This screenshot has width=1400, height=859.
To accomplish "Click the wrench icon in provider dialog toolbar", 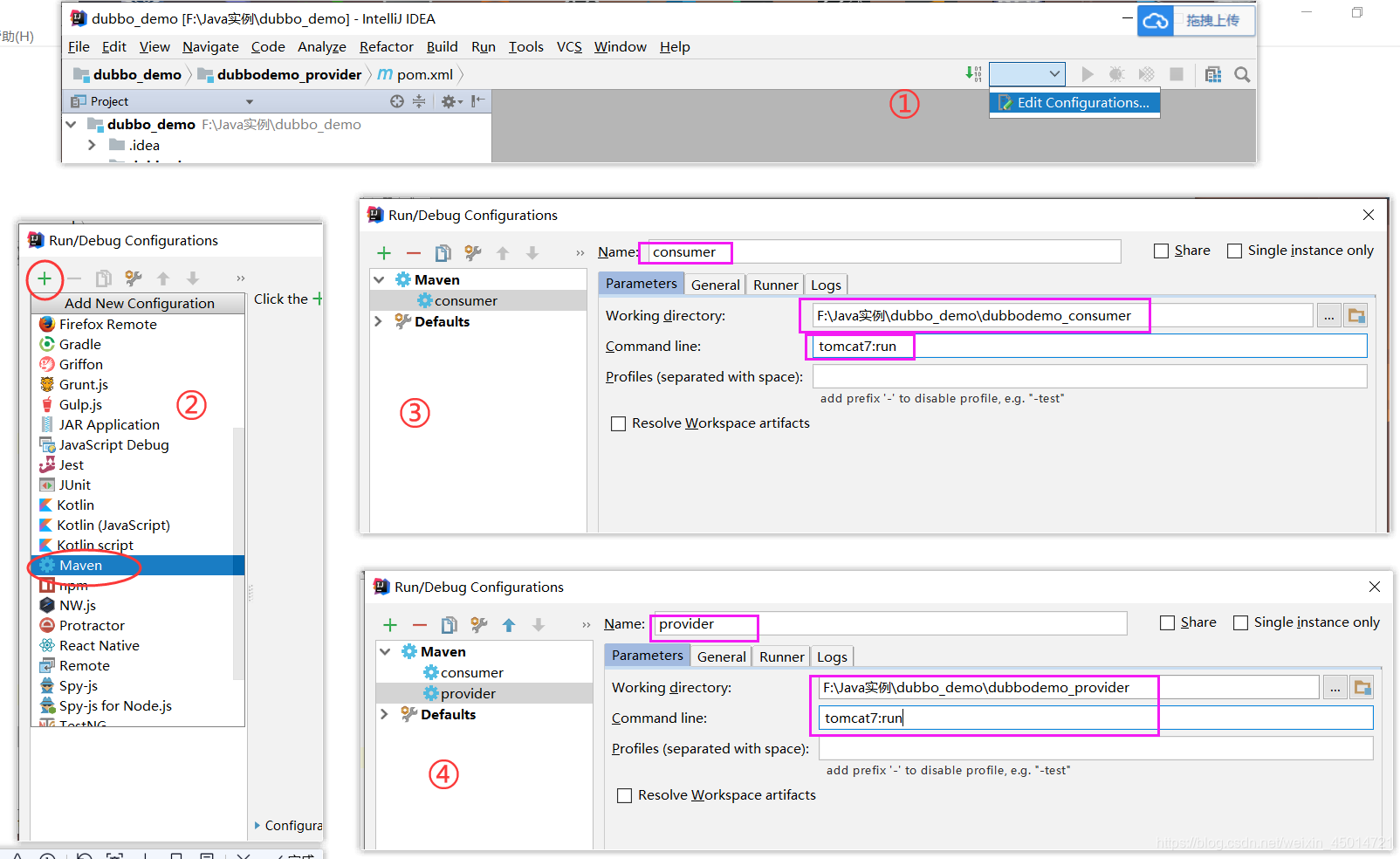I will 479,625.
